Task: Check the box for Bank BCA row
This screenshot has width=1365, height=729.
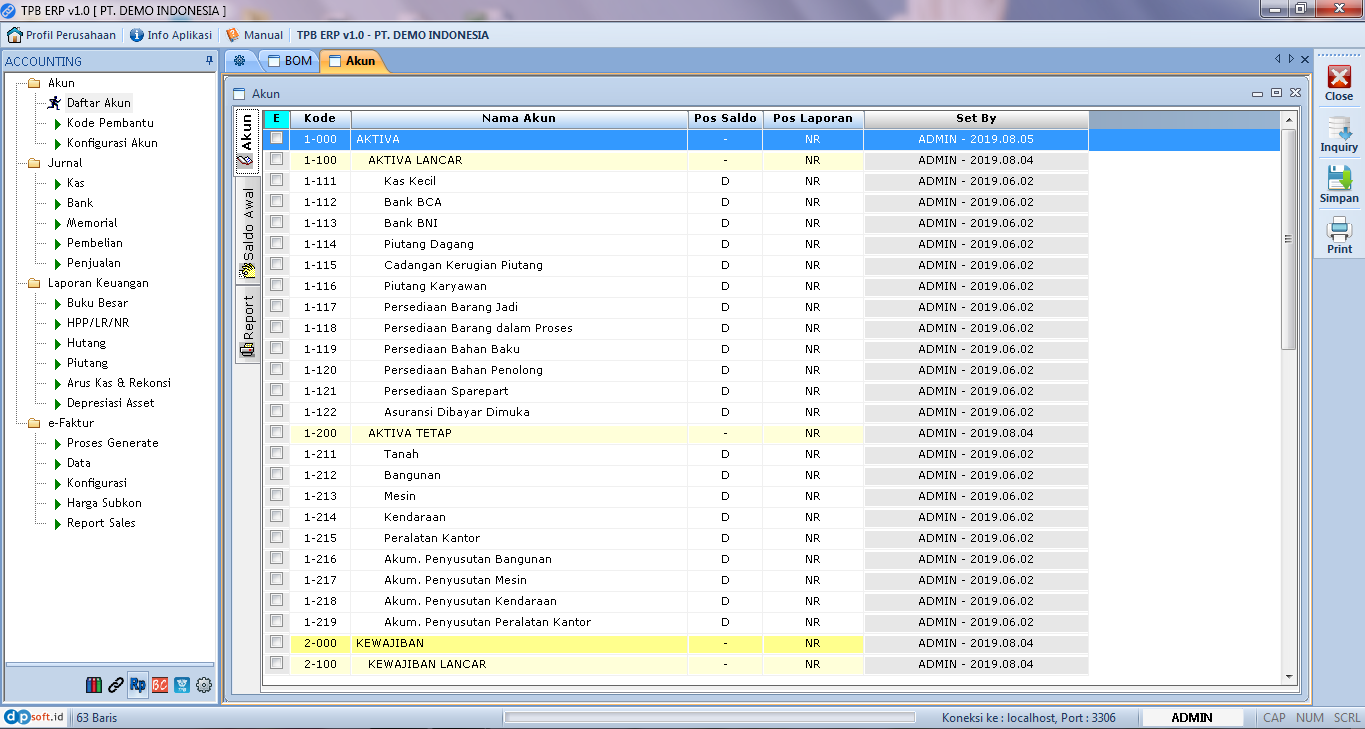Action: 276,202
